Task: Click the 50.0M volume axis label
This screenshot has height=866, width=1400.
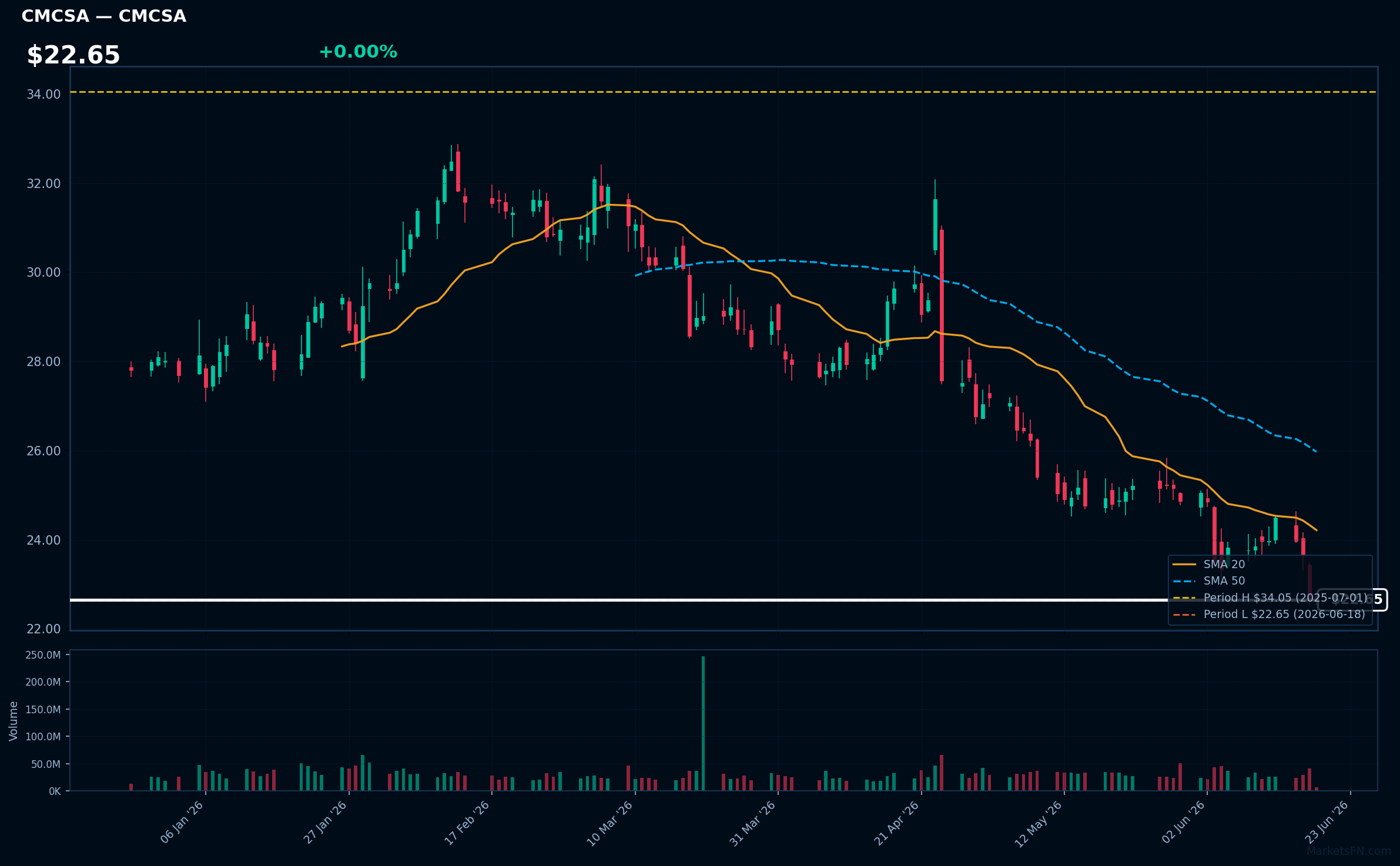Action: [46, 764]
